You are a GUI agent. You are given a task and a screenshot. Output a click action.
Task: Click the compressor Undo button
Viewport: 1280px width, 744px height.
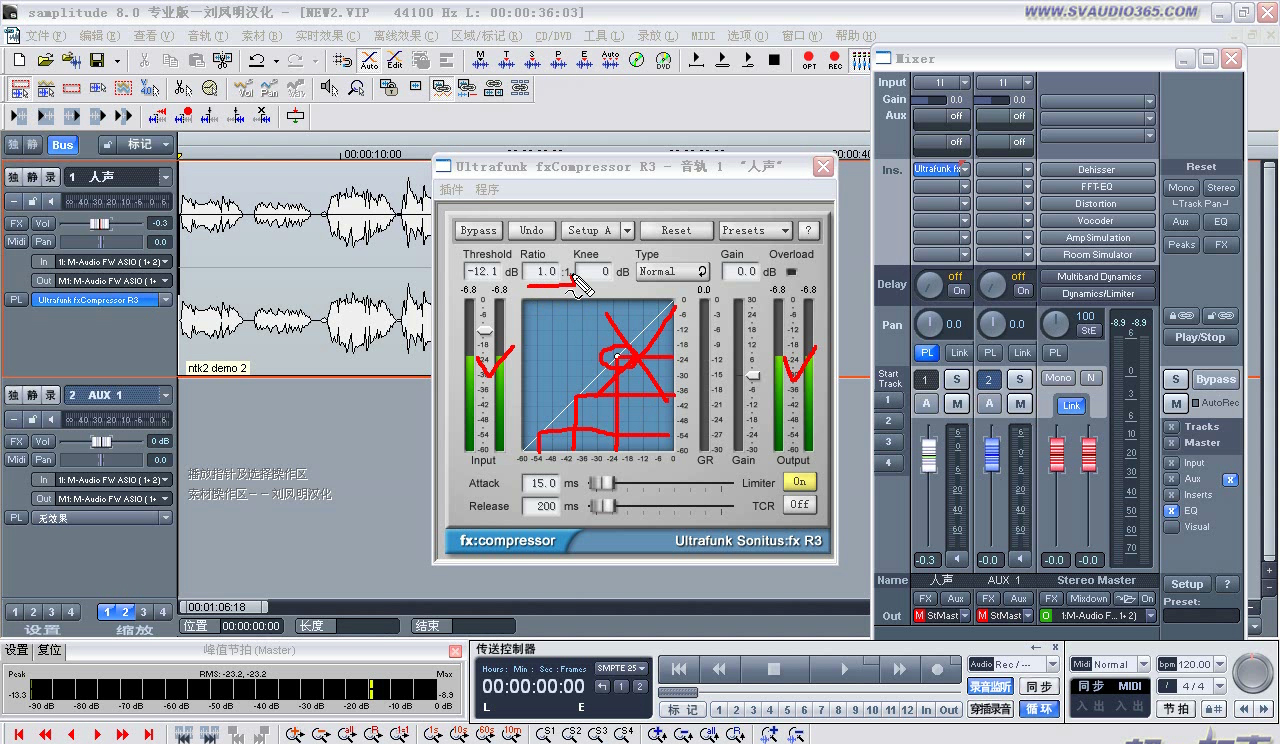(x=532, y=230)
